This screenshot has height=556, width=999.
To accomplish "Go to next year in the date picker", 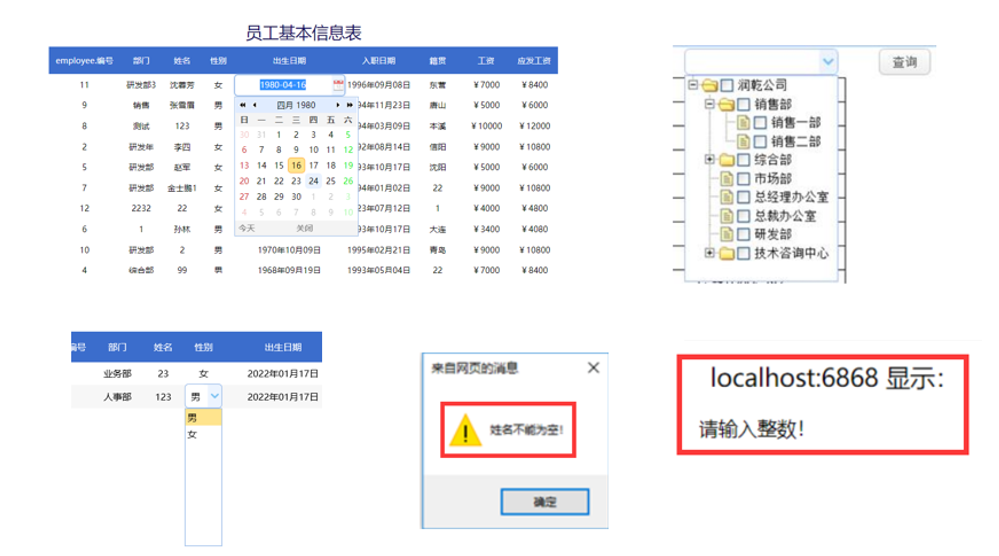I will point(349,105).
